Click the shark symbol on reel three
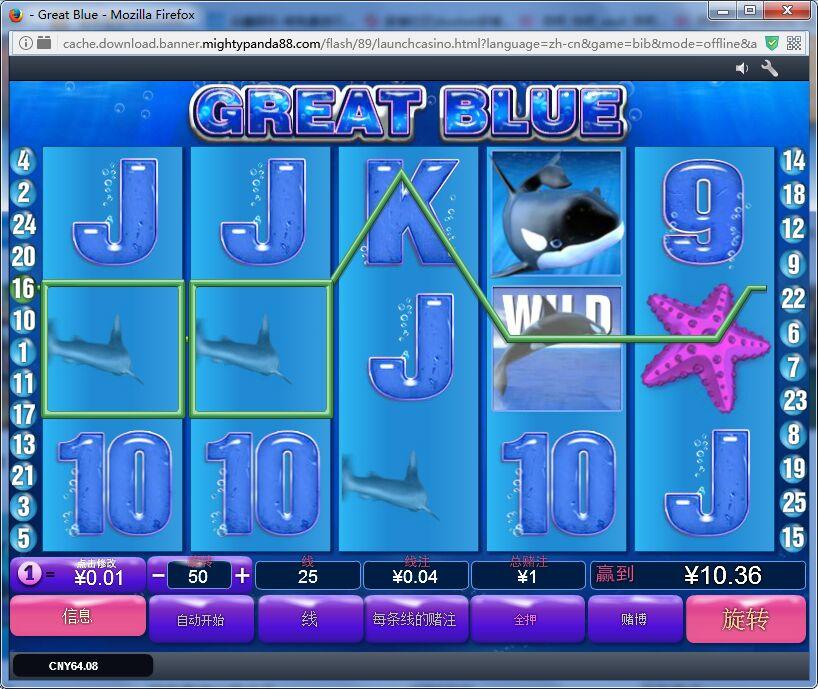The height and width of the screenshot is (689, 818). tap(389, 486)
